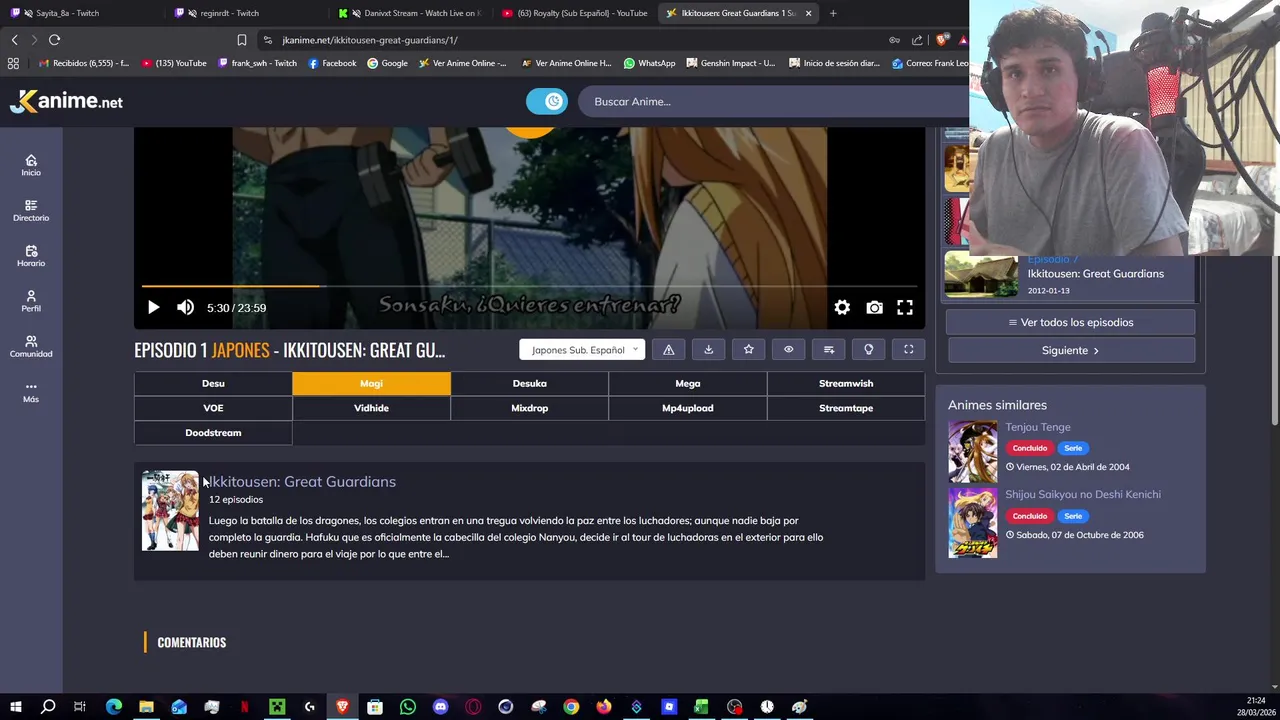The height and width of the screenshot is (720, 1280).
Task: Mute the video player volume
Action: point(185,308)
